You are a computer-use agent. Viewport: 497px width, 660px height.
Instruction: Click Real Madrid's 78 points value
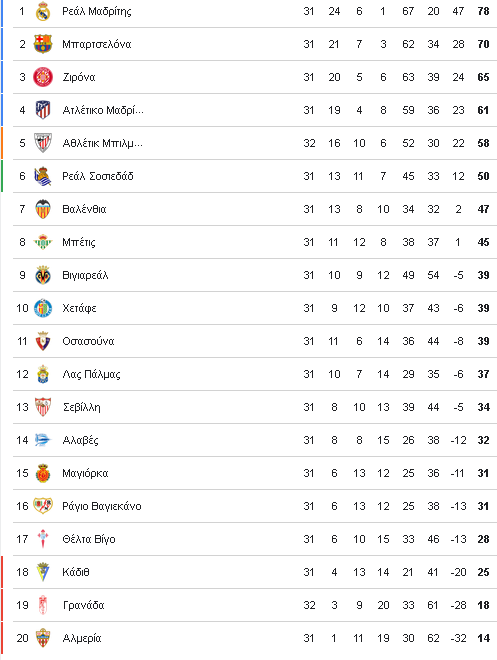pyautogui.click(x=484, y=11)
